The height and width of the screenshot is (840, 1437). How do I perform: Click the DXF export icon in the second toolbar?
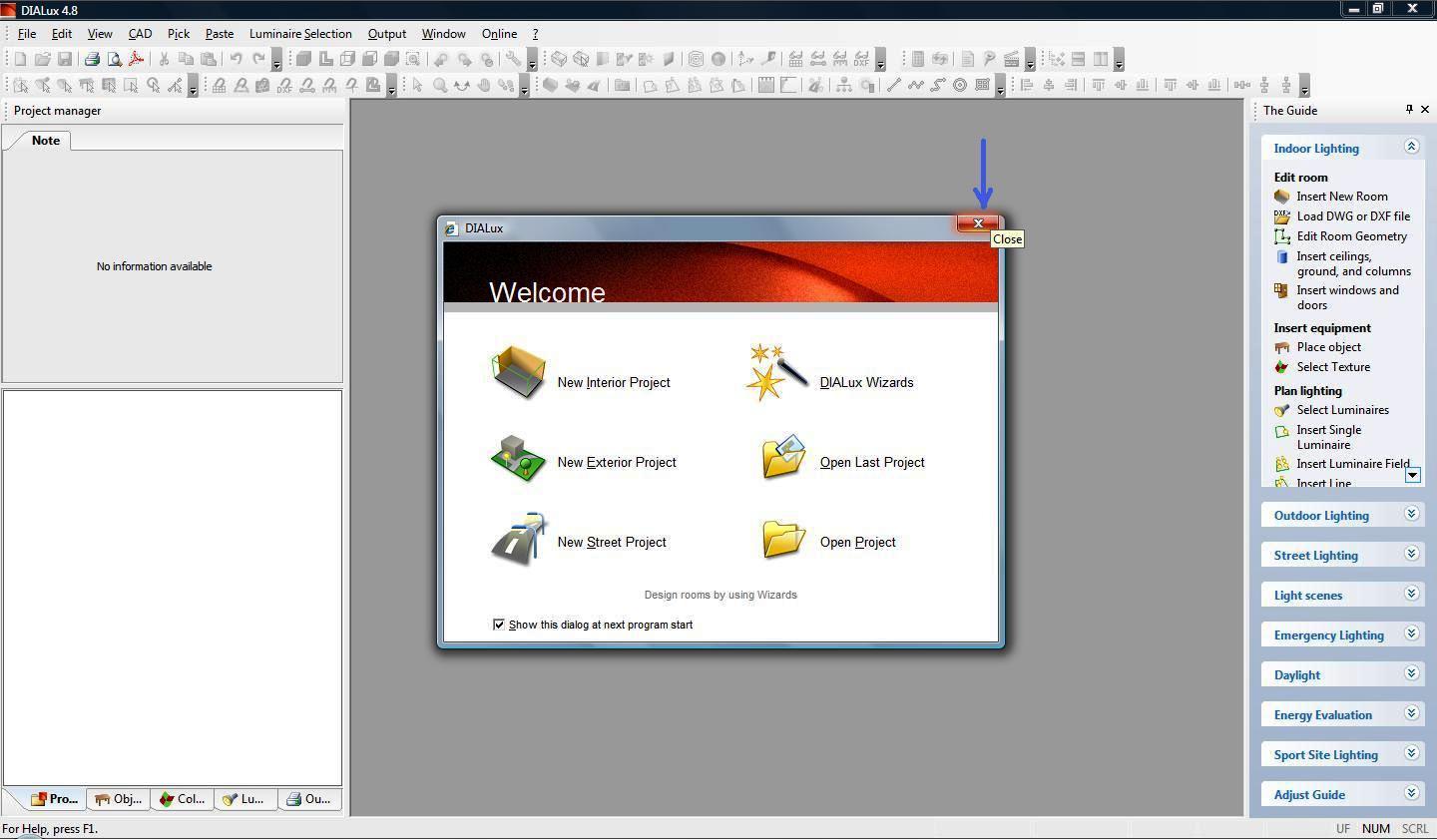[x=284, y=85]
